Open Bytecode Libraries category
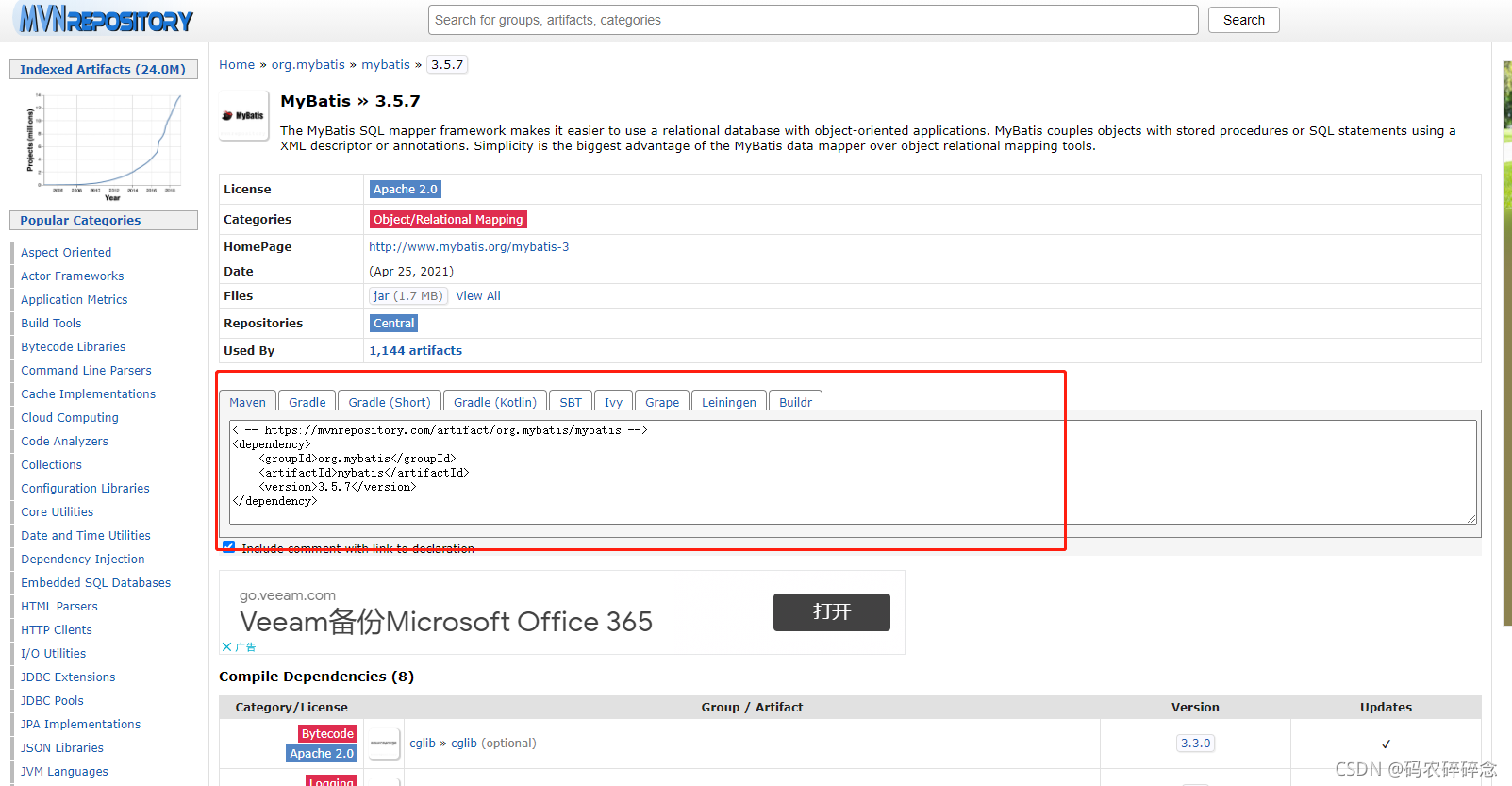Viewport: 1512px width, 786px height. [74, 346]
